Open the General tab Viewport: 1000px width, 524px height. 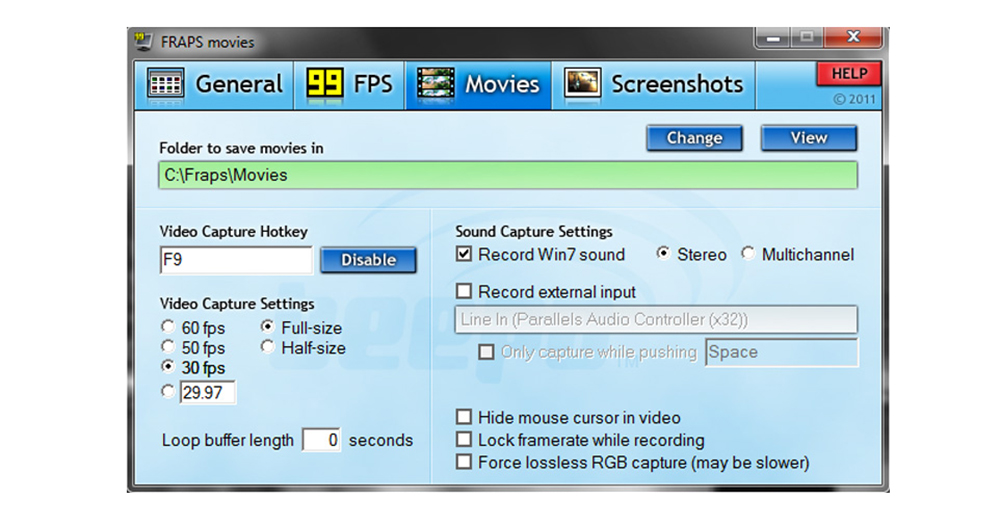(214, 85)
